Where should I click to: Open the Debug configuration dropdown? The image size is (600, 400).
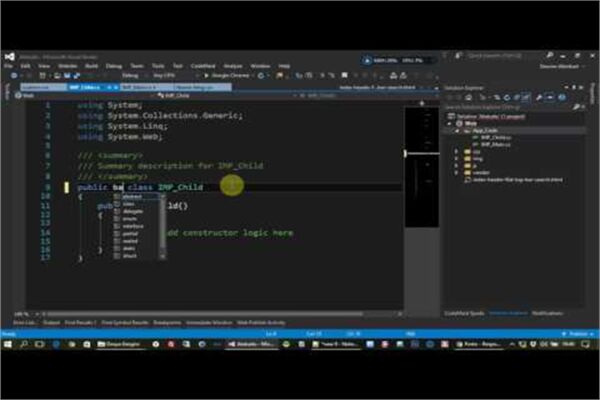135,75
